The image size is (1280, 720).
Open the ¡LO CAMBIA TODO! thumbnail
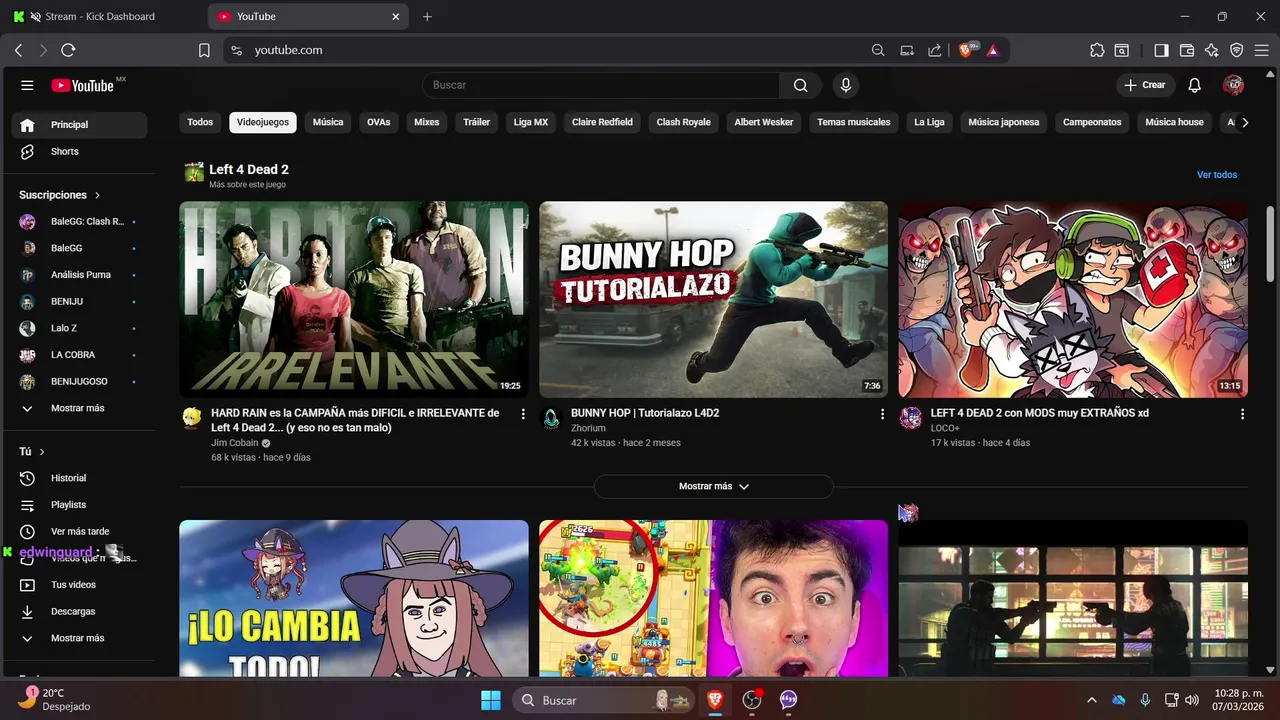(x=354, y=598)
